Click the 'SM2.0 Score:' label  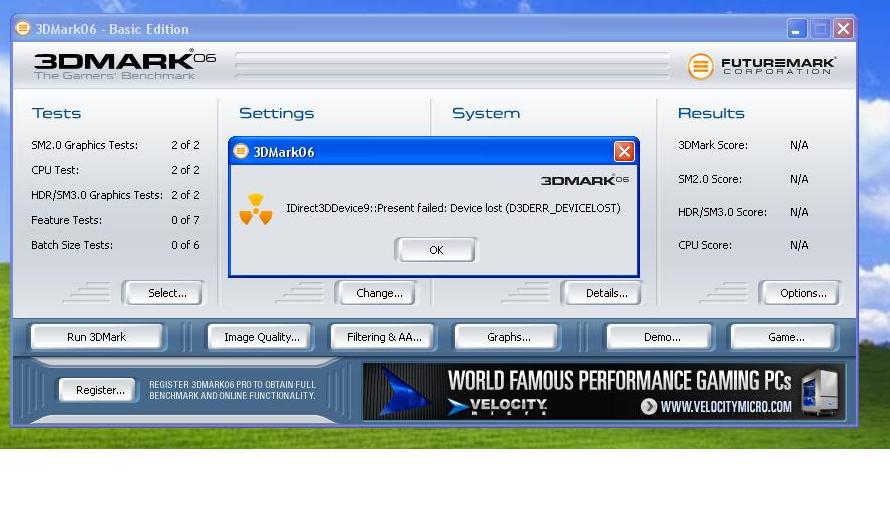[x=710, y=179]
